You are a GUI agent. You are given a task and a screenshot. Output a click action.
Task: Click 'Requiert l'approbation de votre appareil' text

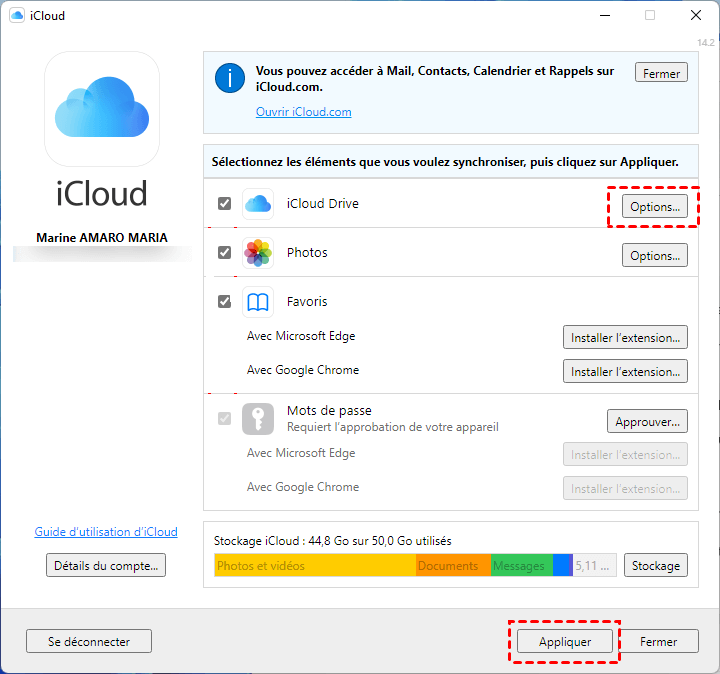coord(393,427)
